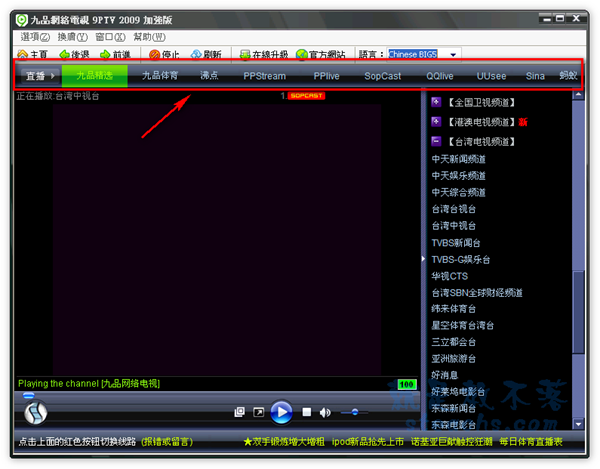Click the fullscreen popup icon in player controls

pyautogui.click(x=259, y=412)
